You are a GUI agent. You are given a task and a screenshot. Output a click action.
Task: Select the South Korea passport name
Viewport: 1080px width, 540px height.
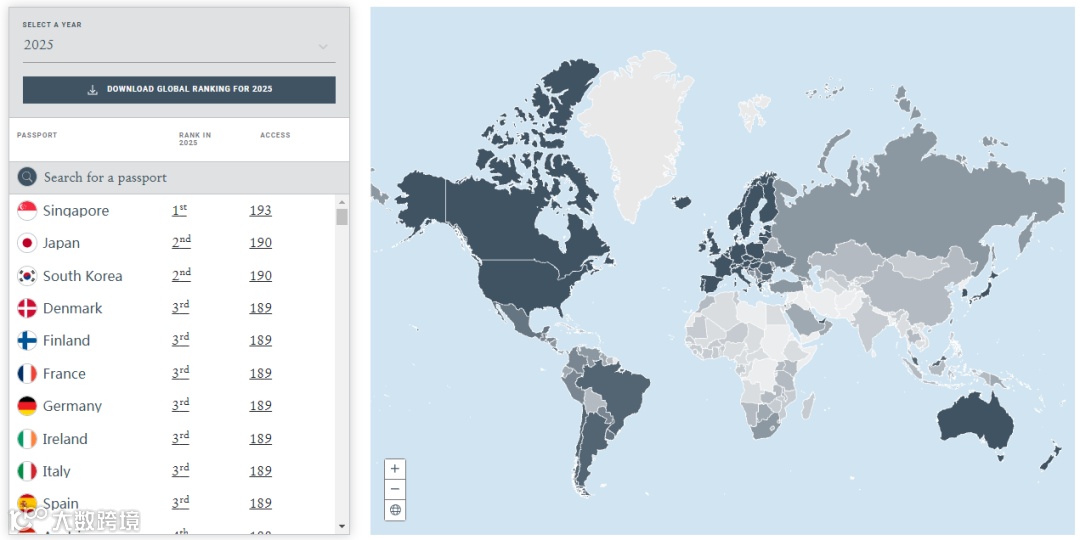tap(83, 276)
